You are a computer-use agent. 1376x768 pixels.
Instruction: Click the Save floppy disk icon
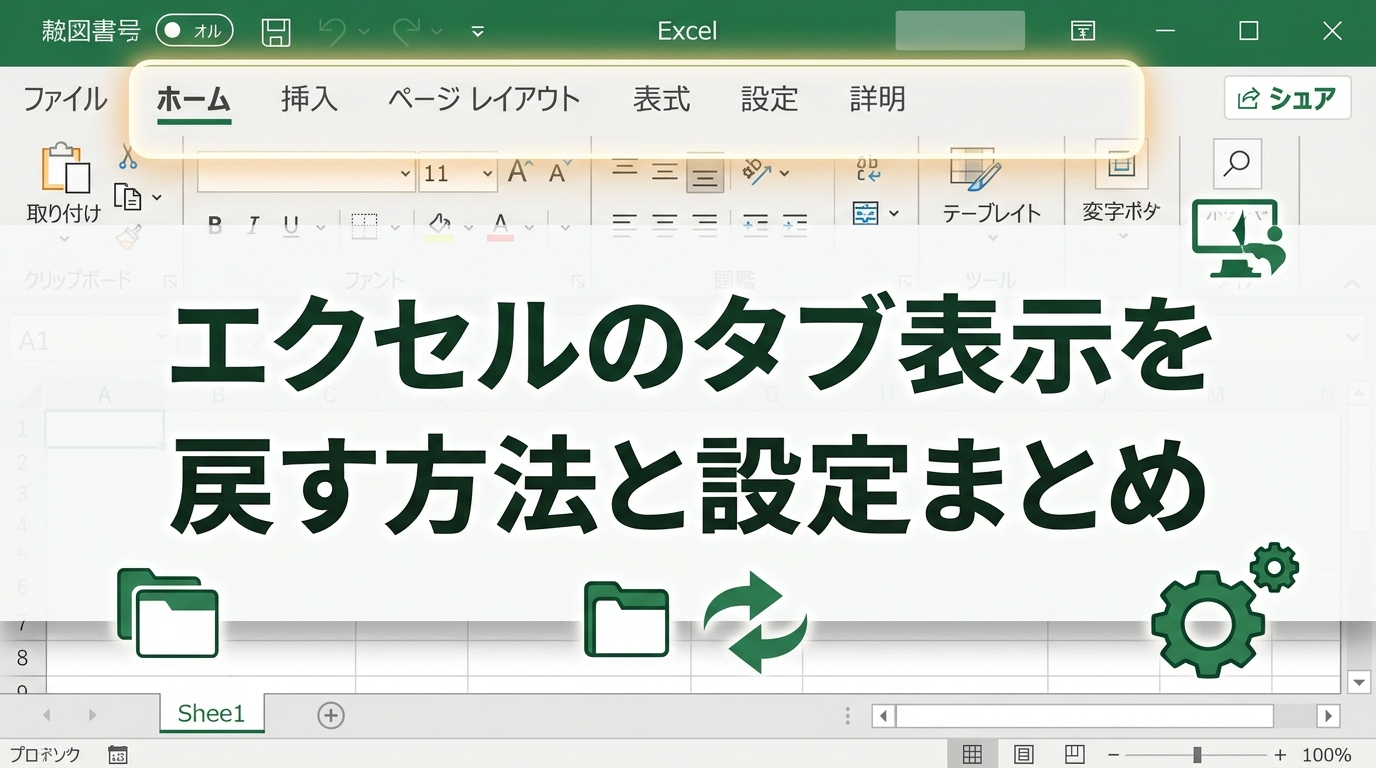pyautogui.click(x=276, y=32)
